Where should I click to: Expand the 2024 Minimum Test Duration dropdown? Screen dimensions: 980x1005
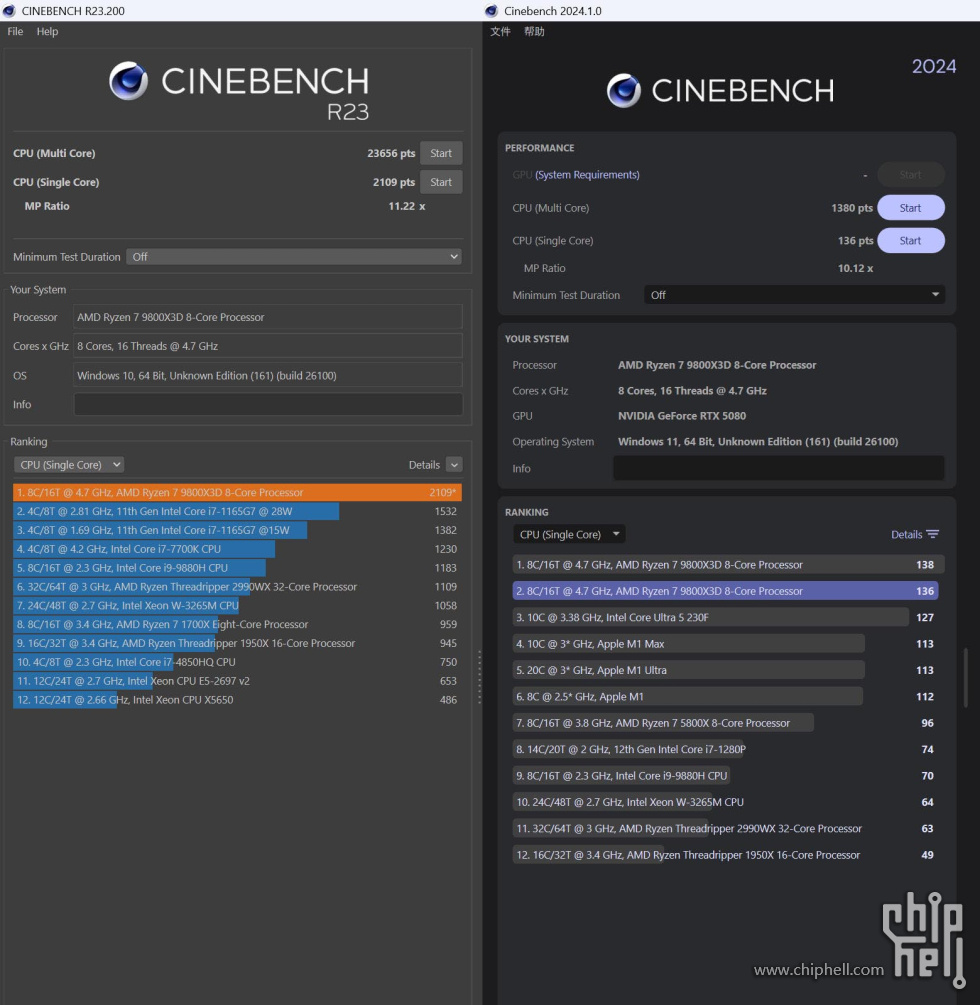(x=794, y=296)
